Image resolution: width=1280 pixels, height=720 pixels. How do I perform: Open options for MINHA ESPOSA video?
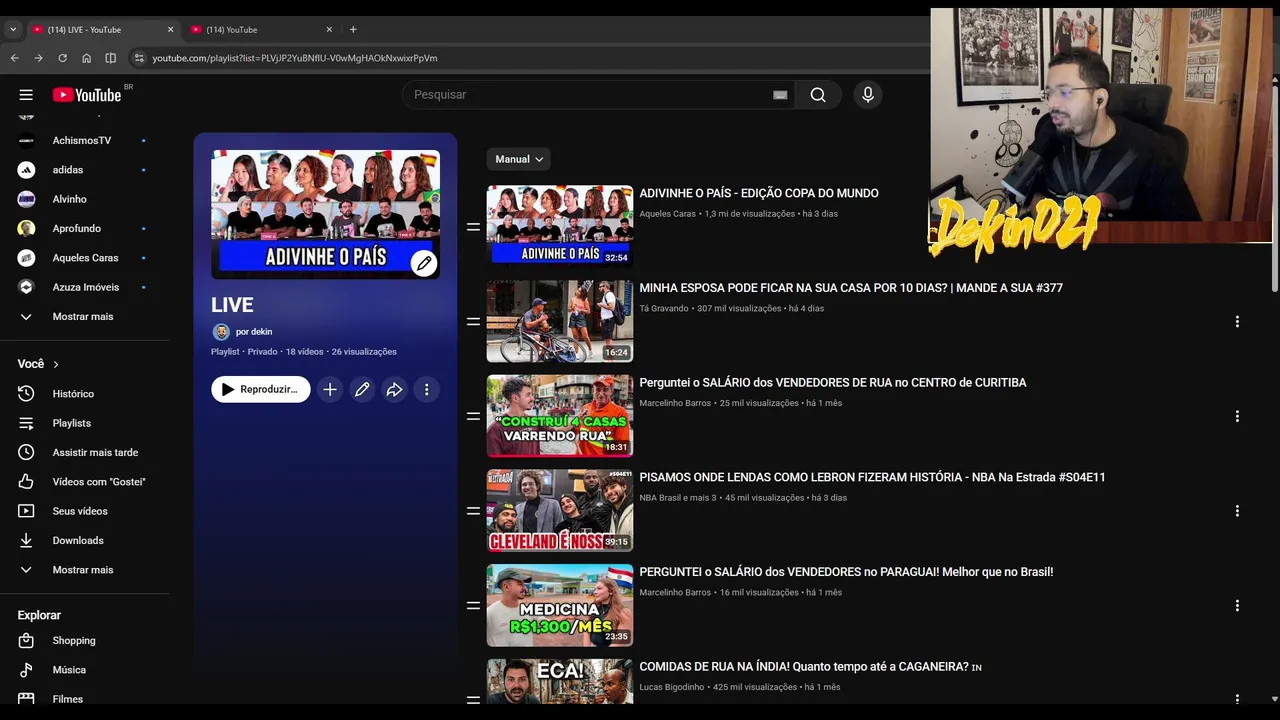1237,322
